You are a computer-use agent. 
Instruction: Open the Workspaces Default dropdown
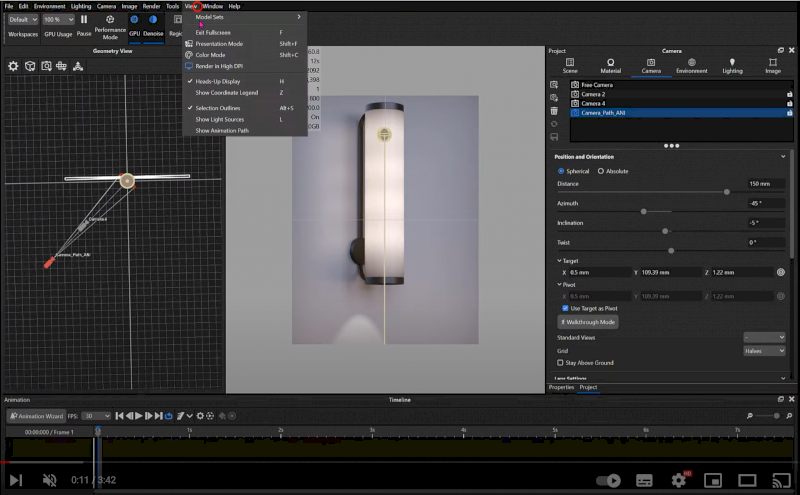[22, 19]
